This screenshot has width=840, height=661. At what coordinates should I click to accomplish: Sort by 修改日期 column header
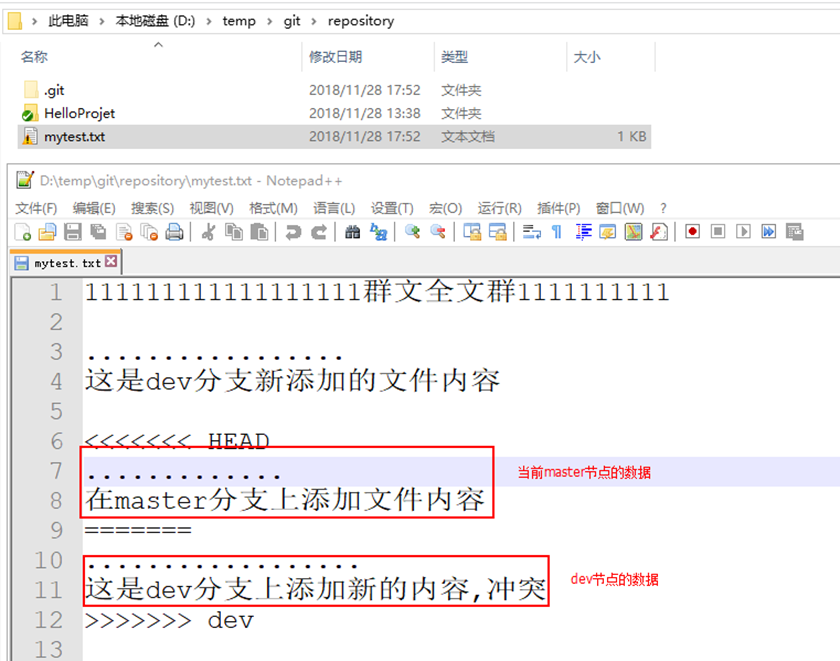tap(335, 57)
